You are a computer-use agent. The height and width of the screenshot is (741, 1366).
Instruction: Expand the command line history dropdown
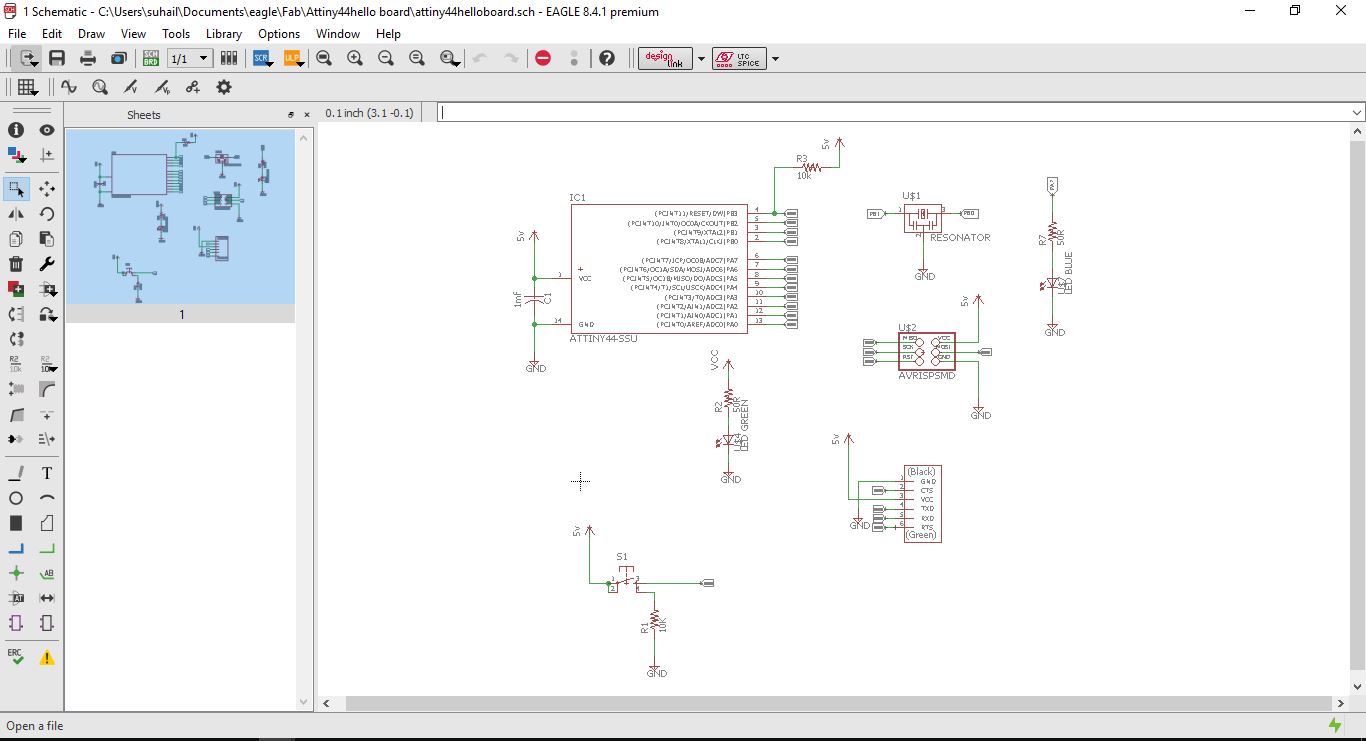point(1356,113)
